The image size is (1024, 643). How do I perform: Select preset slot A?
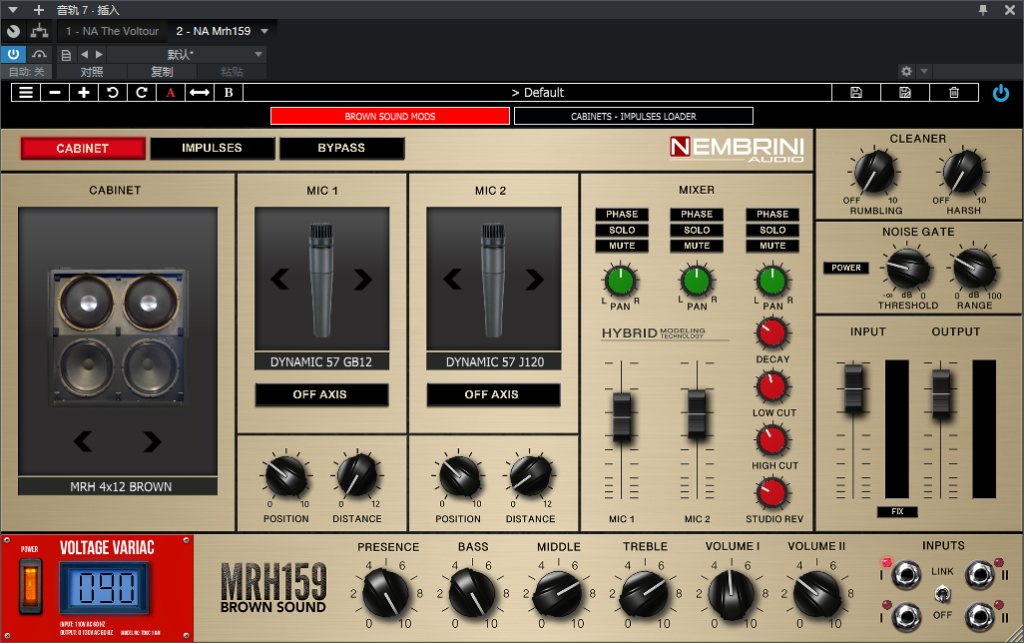click(x=170, y=93)
